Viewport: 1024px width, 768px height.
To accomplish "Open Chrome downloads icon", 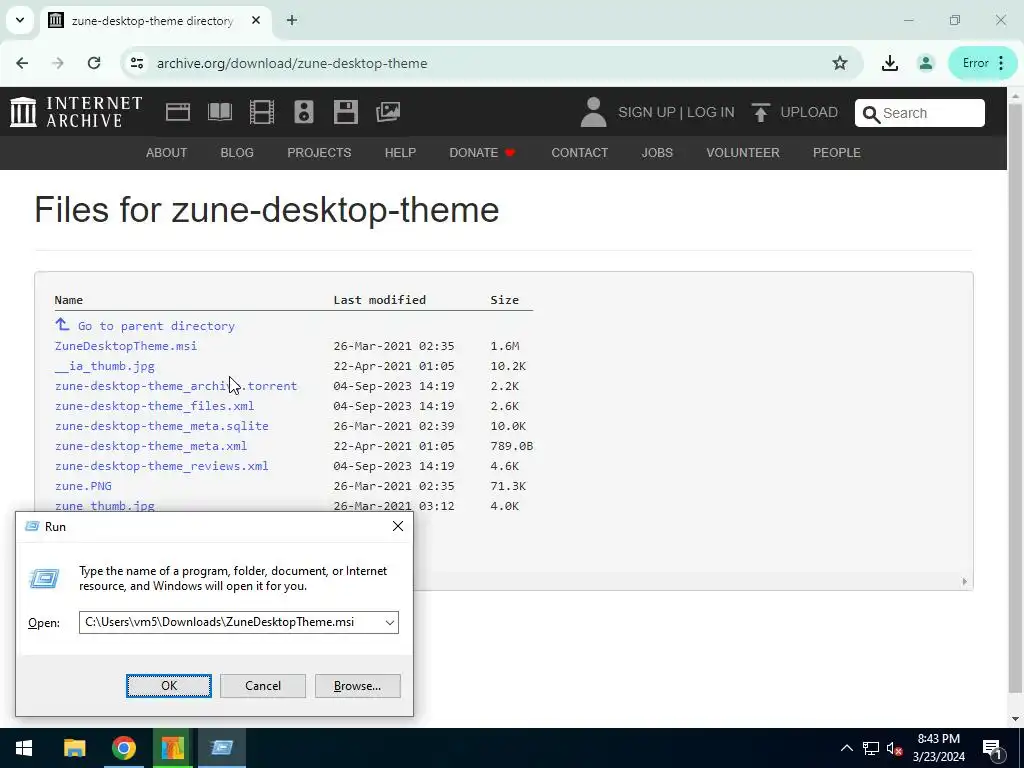I will click(x=889, y=63).
